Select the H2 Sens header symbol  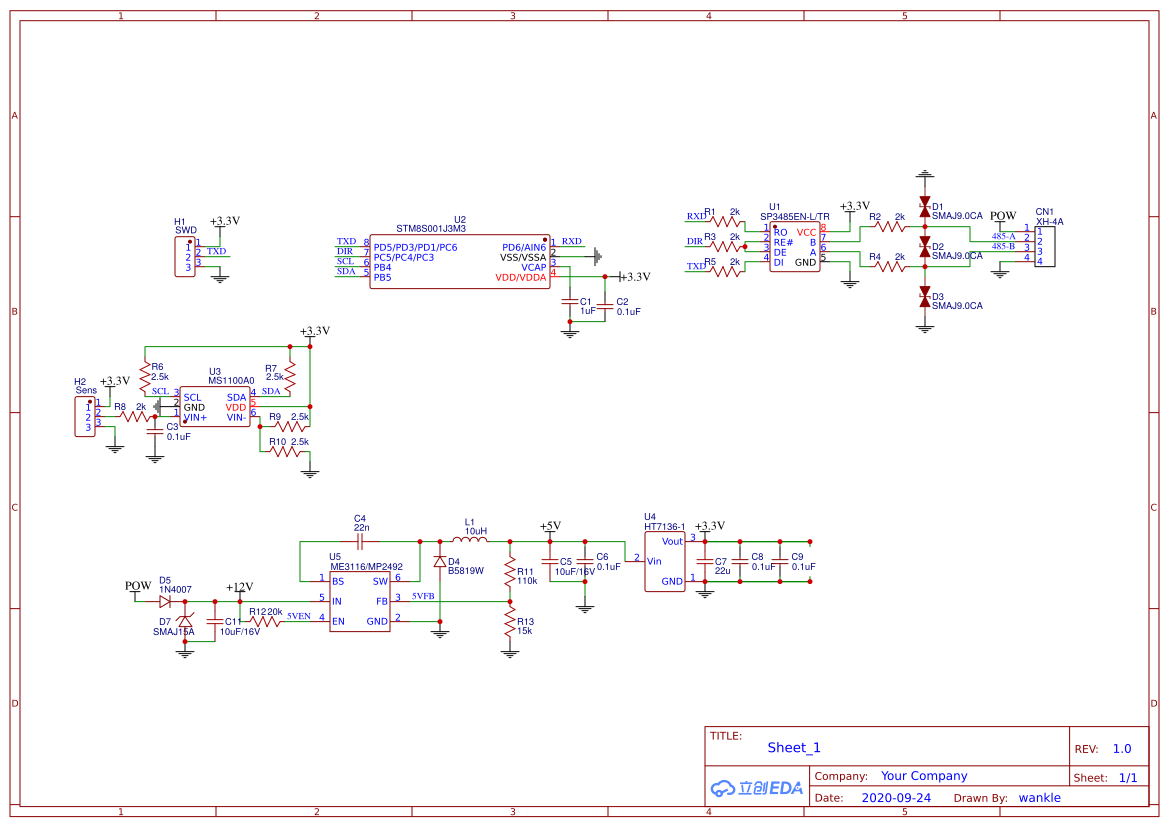pos(85,416)
